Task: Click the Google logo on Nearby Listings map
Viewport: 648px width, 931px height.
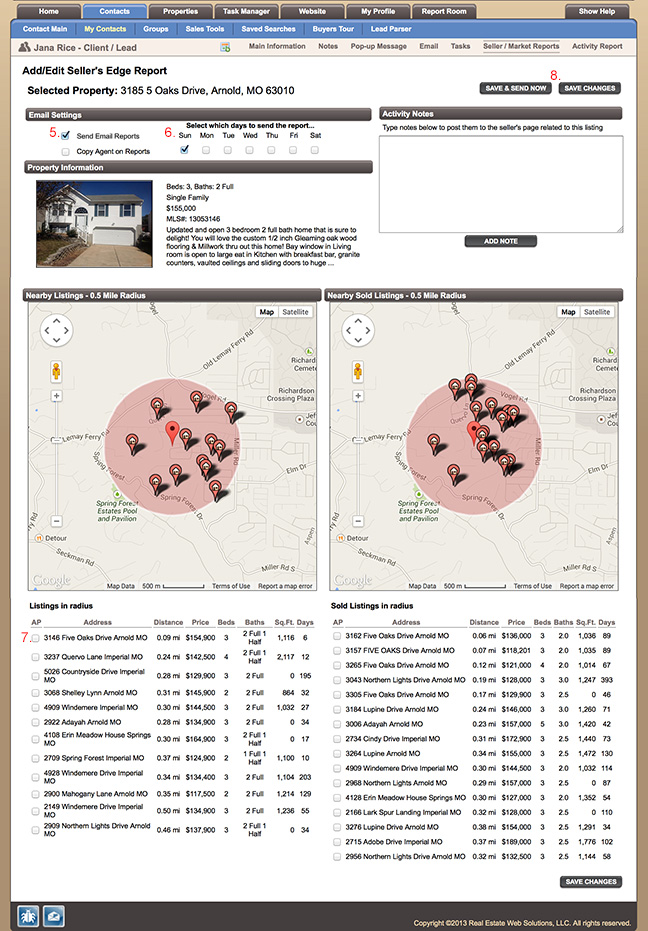Action: pyautogui.click(x=51, y=580)
